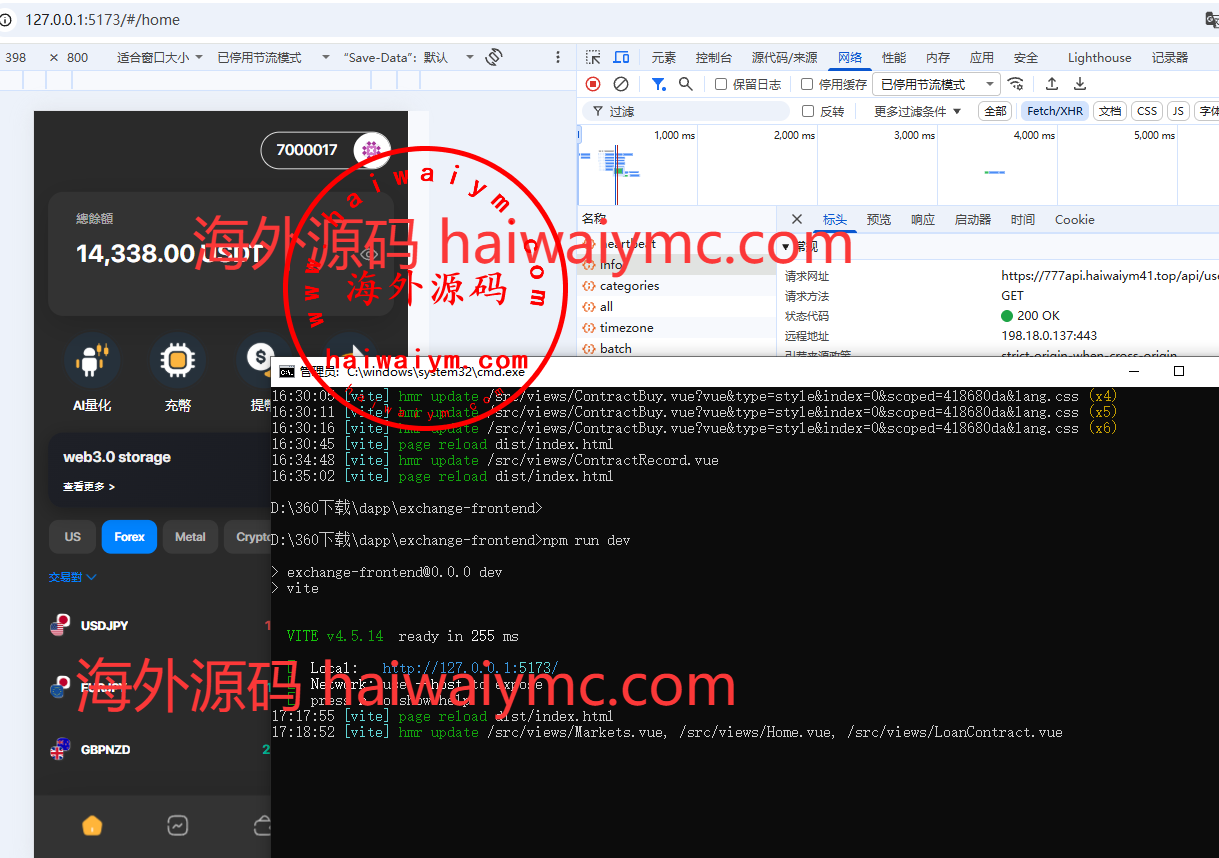This screenshot has width=1219, height=858.
Task: Click the 过滤 filter input field
Action: point(690,111)
